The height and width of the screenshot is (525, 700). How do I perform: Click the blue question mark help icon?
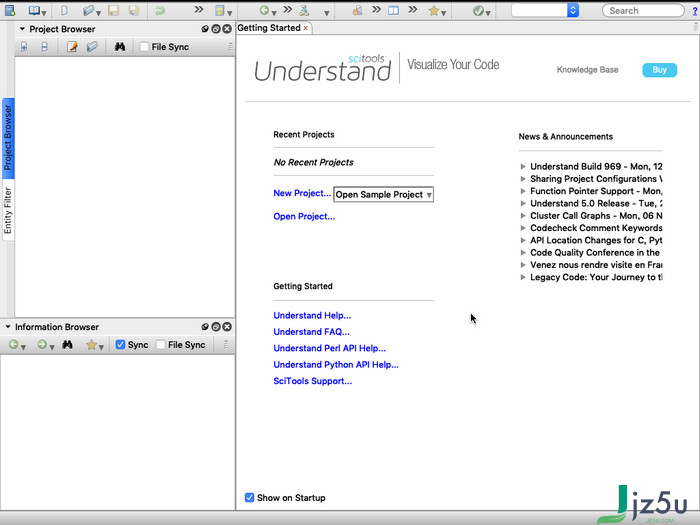[695, 11]
